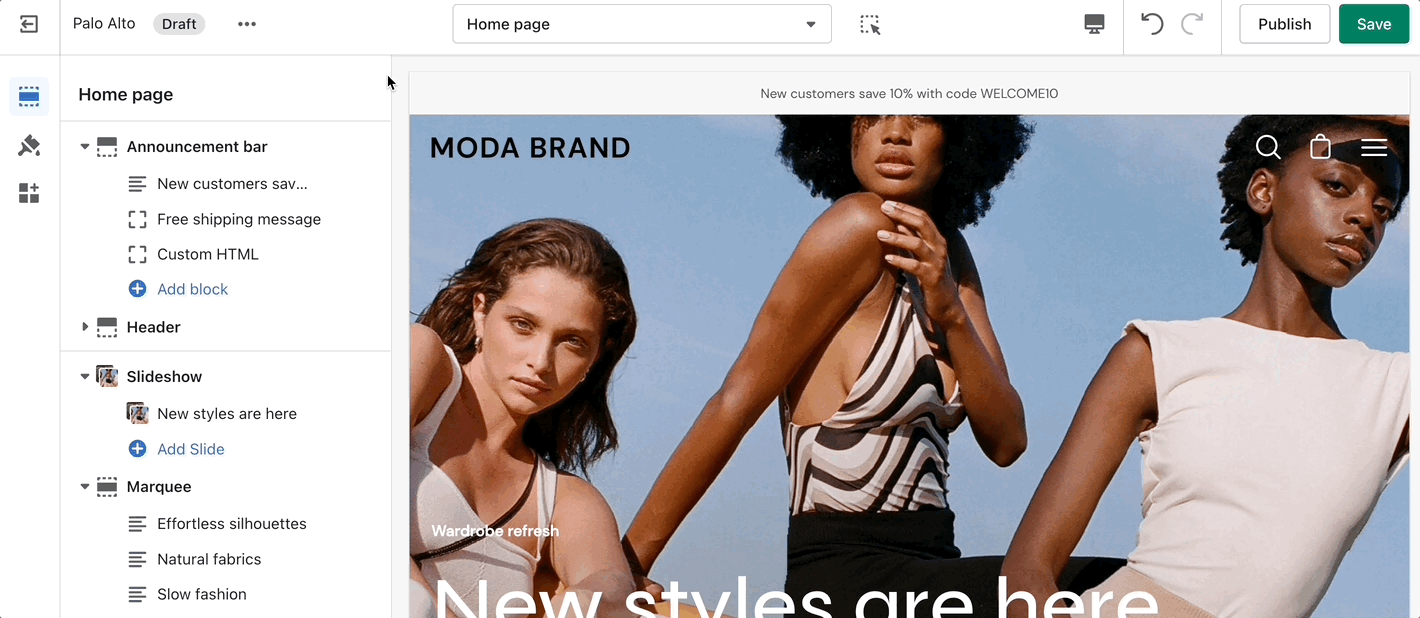1420x618 pixels.
Task: Open the hamburger menu in preview
Action: click(x=1374, y=148)
